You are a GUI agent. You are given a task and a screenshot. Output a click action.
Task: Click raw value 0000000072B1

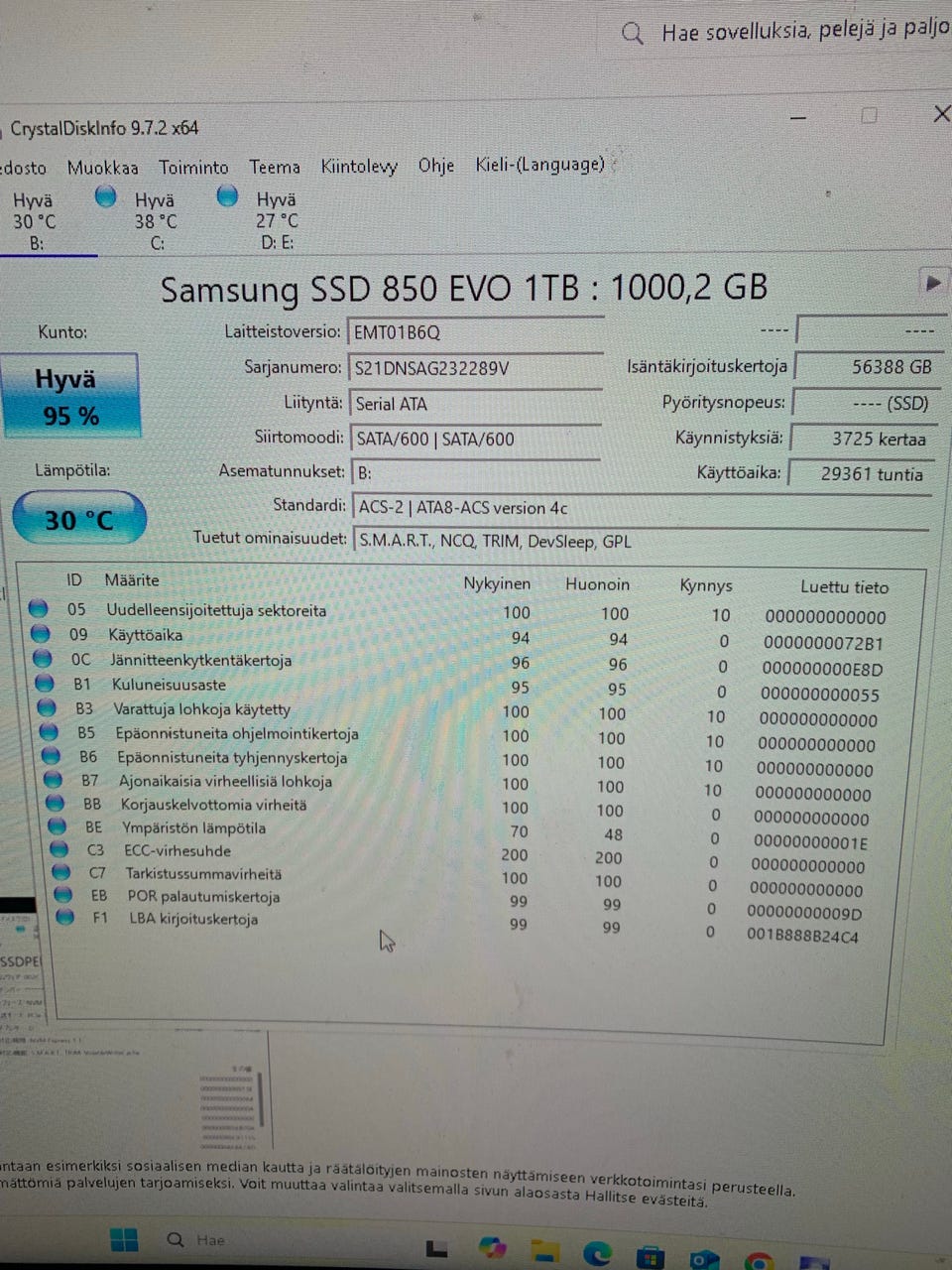pyautogui.click(x=823, y=643)
